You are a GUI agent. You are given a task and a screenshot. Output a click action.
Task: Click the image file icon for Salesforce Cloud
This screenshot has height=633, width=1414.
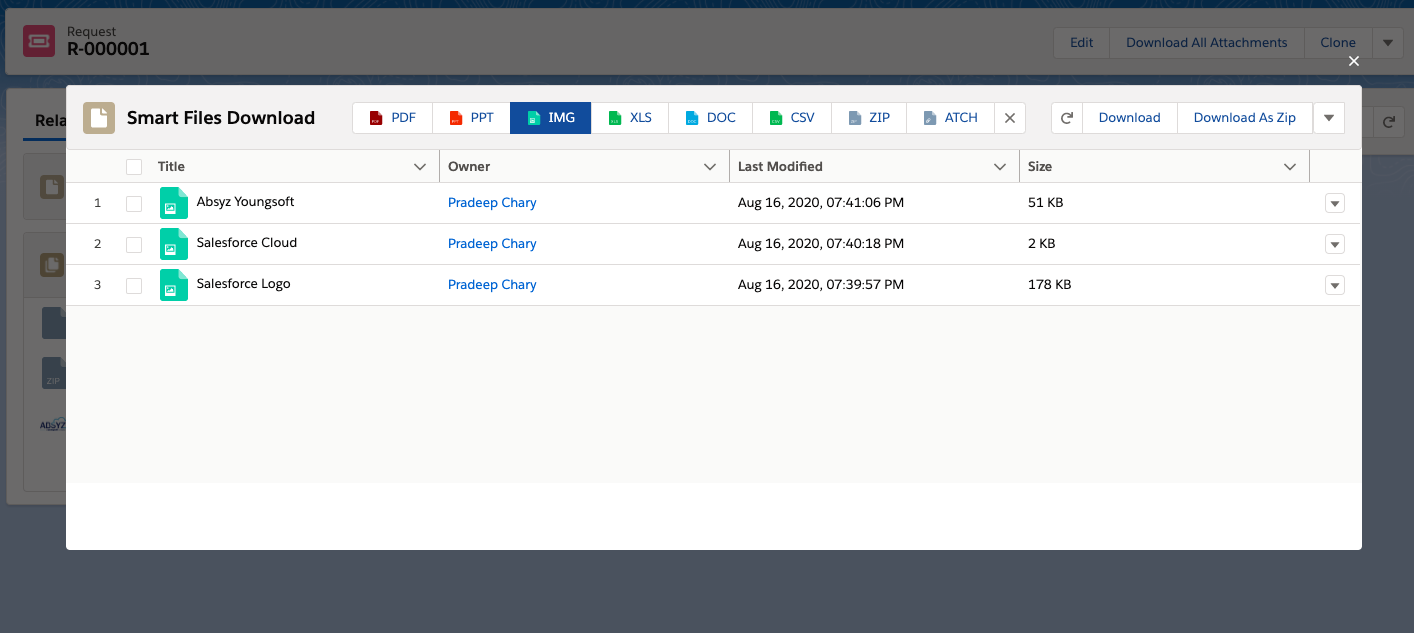tap(174, 244)
